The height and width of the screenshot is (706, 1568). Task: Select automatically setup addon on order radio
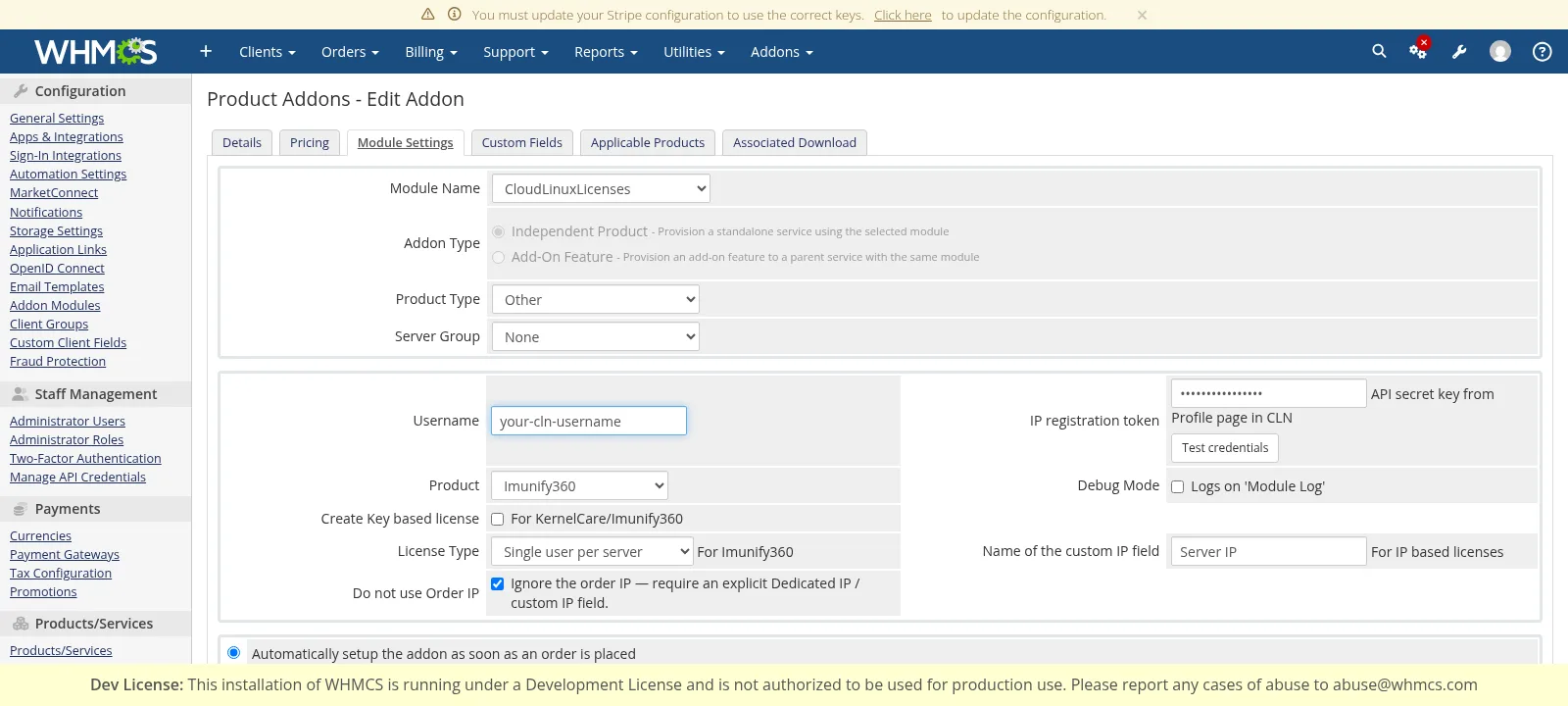(233, 653)
